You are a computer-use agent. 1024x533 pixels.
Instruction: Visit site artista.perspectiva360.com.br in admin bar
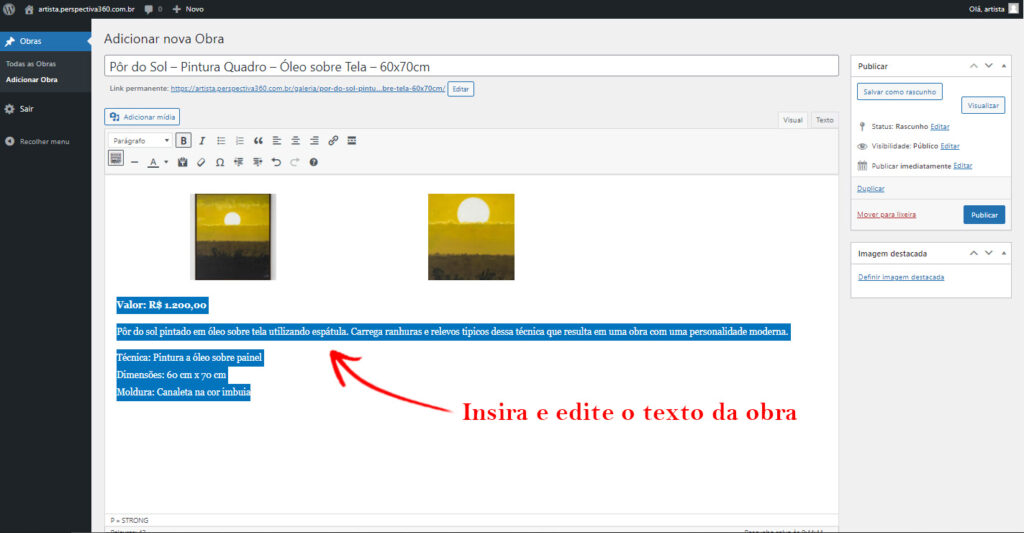80,9
